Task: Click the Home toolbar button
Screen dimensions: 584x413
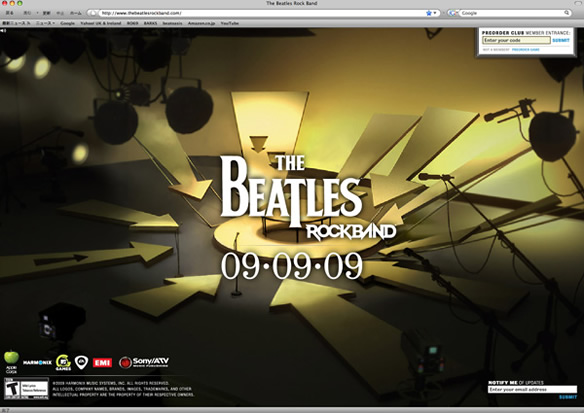Action: [x=76, y=13]
